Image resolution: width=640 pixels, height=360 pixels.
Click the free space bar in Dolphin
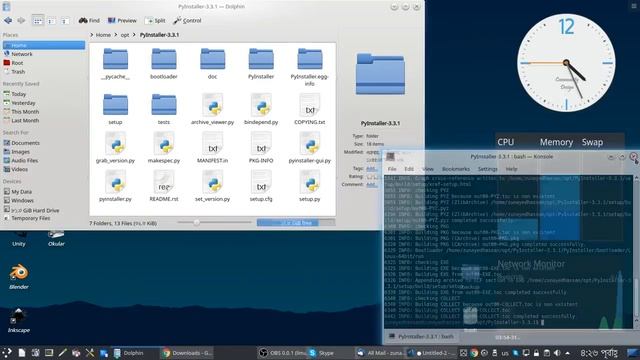point(296,222)
